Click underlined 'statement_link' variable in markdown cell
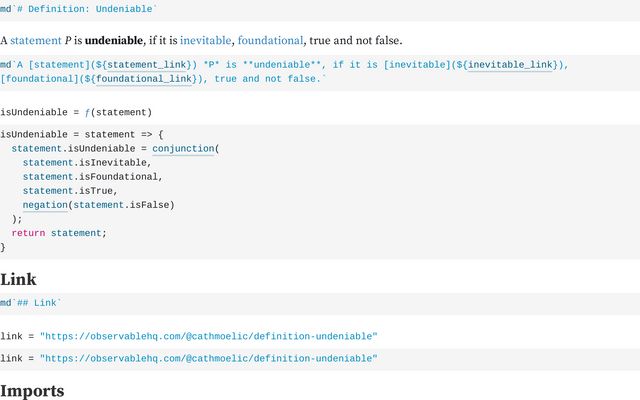The width and height of the screenshot is (640, 400). coord(147,65)
